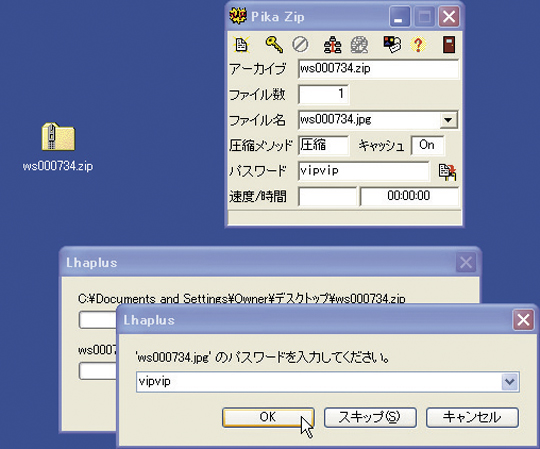Click the greyed globe icon in Pika Zip toolbar
The height and width of the screenshot is (449, 540).
tap(359, 45)
